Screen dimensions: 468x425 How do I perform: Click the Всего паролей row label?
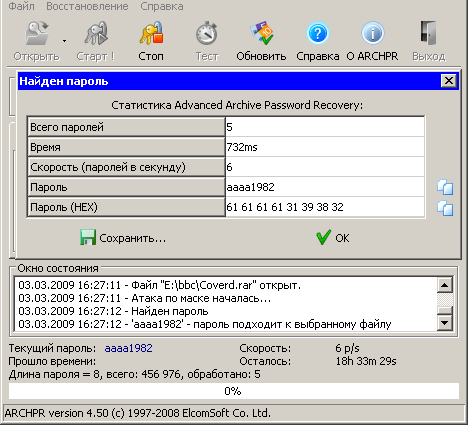(126, 127)
